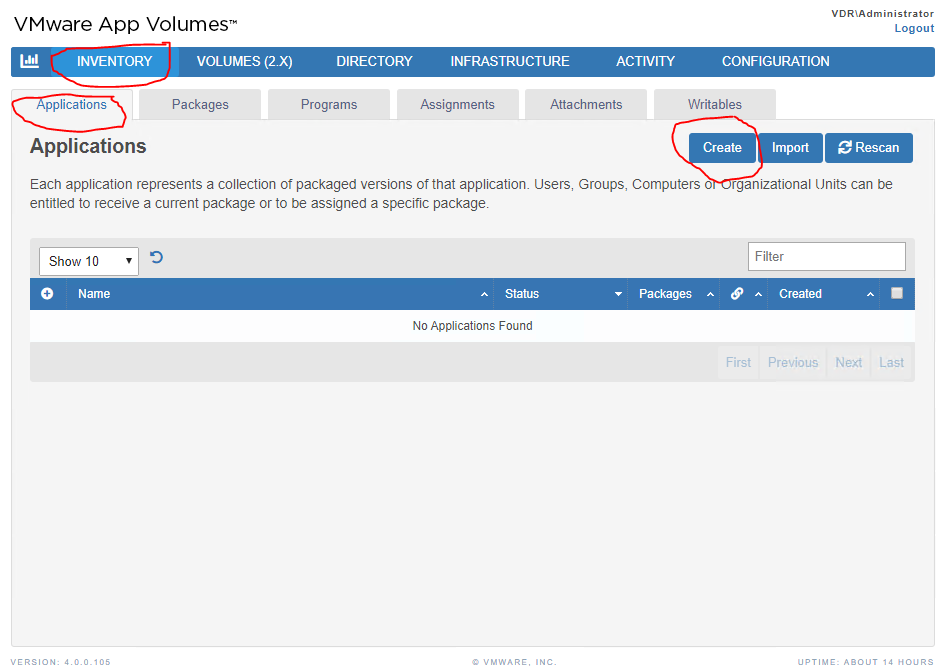Sort by Created column
This screenshot has height=672, width=944.
(x=823, y=294)
